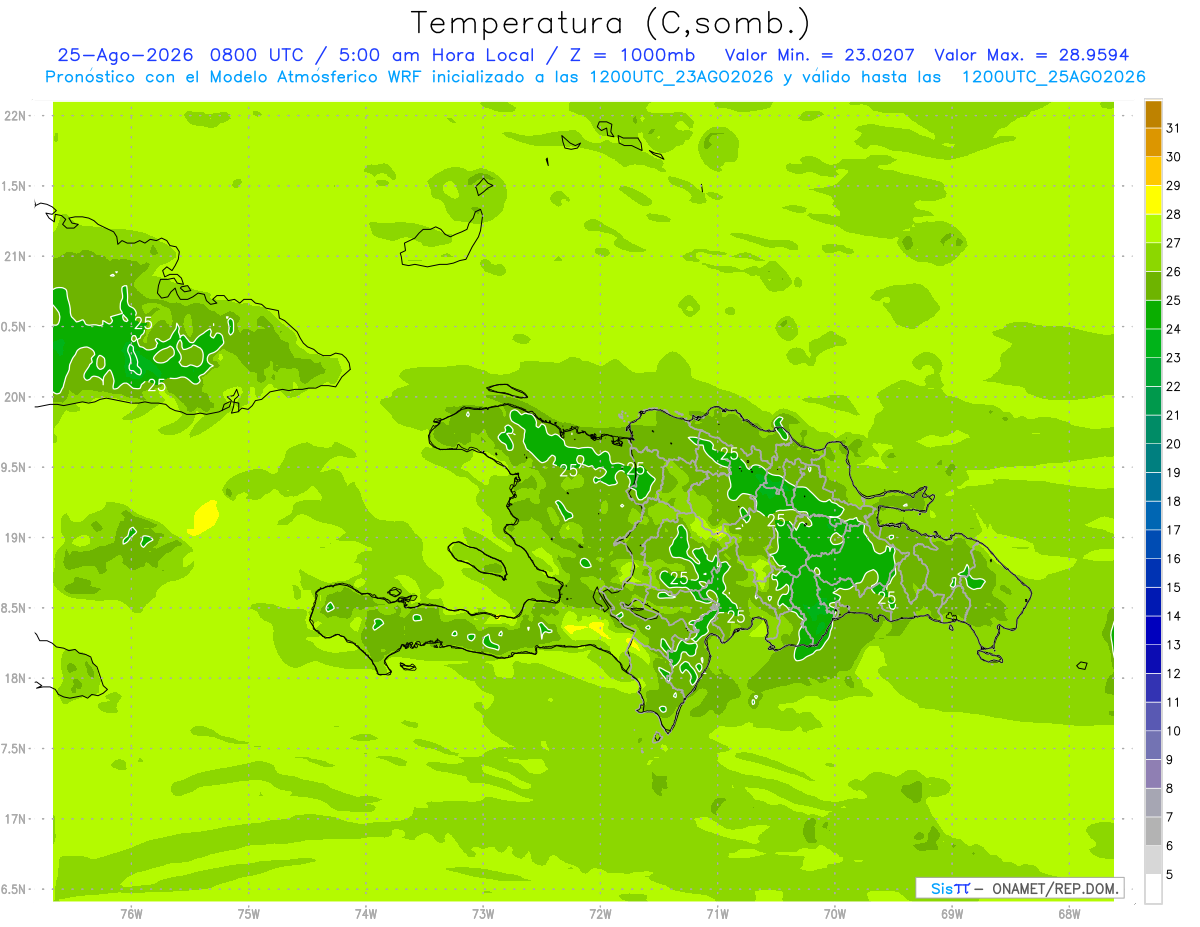Click the gray legend band between 6 and 7

pyautogui.click(x=1153, y=832)
